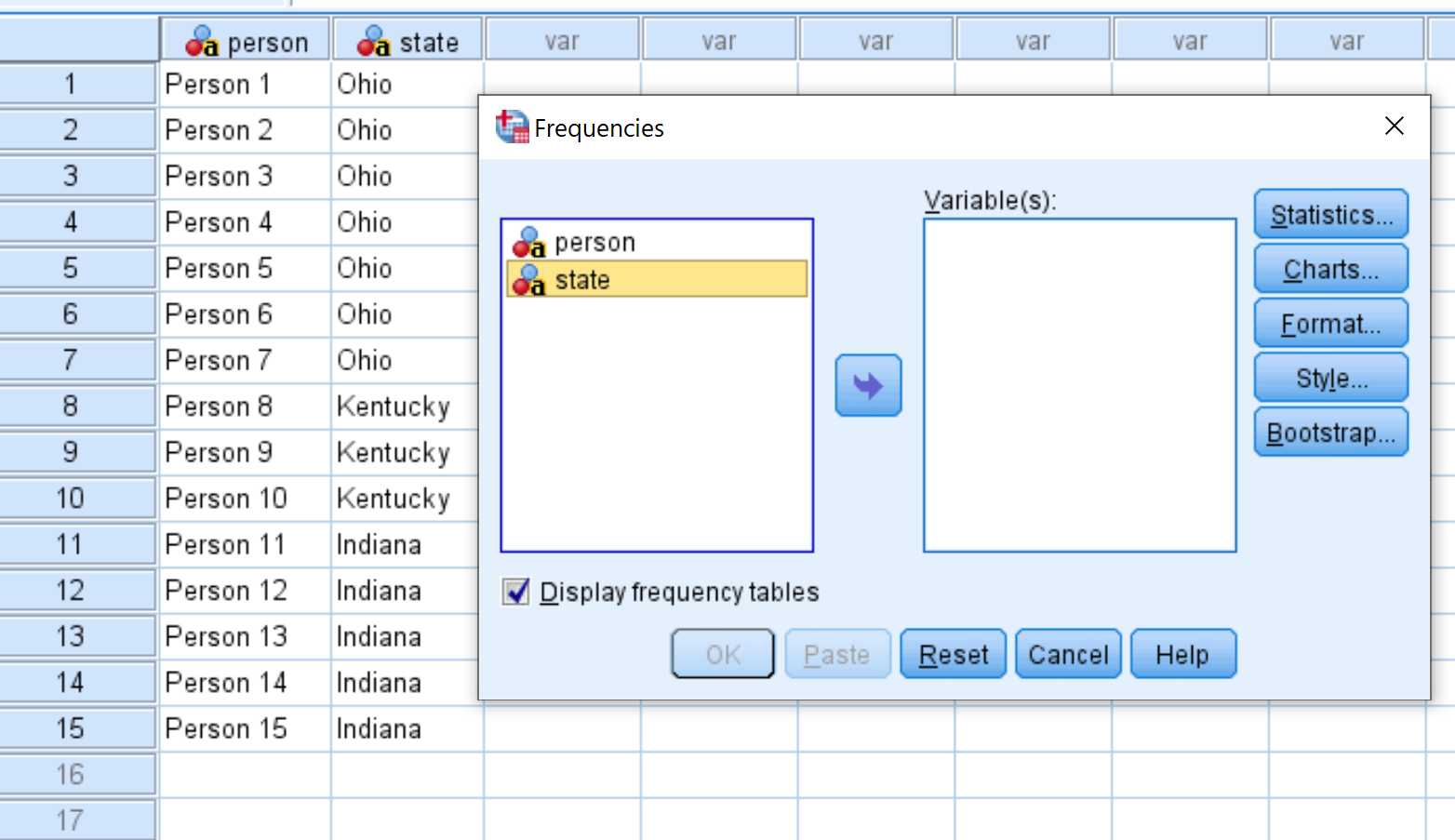Click the OK button

723,654
